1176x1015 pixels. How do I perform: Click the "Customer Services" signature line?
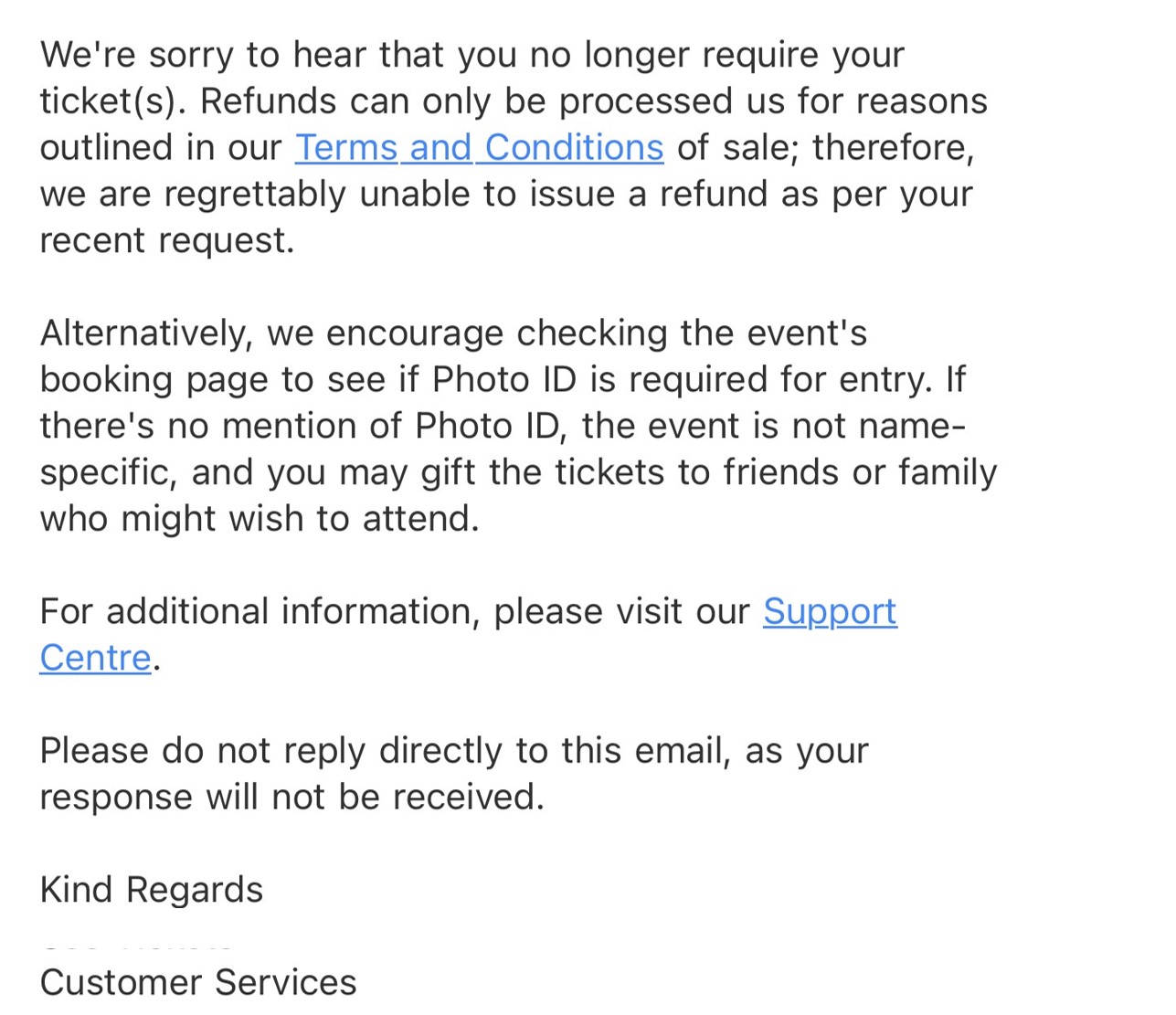click(198, 983)
